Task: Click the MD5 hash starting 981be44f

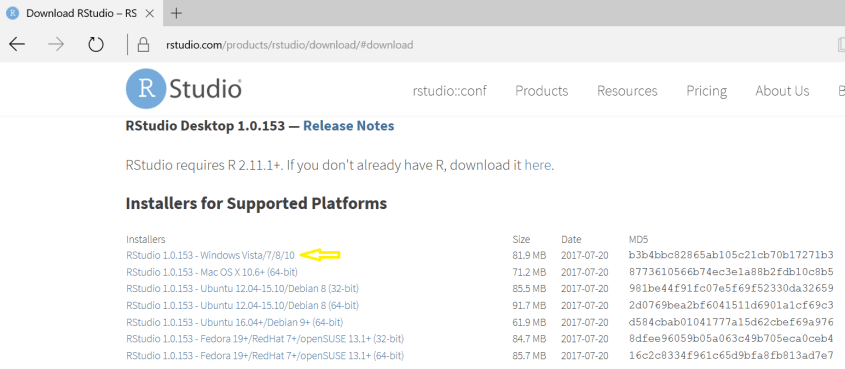Action: coord(732,289)
